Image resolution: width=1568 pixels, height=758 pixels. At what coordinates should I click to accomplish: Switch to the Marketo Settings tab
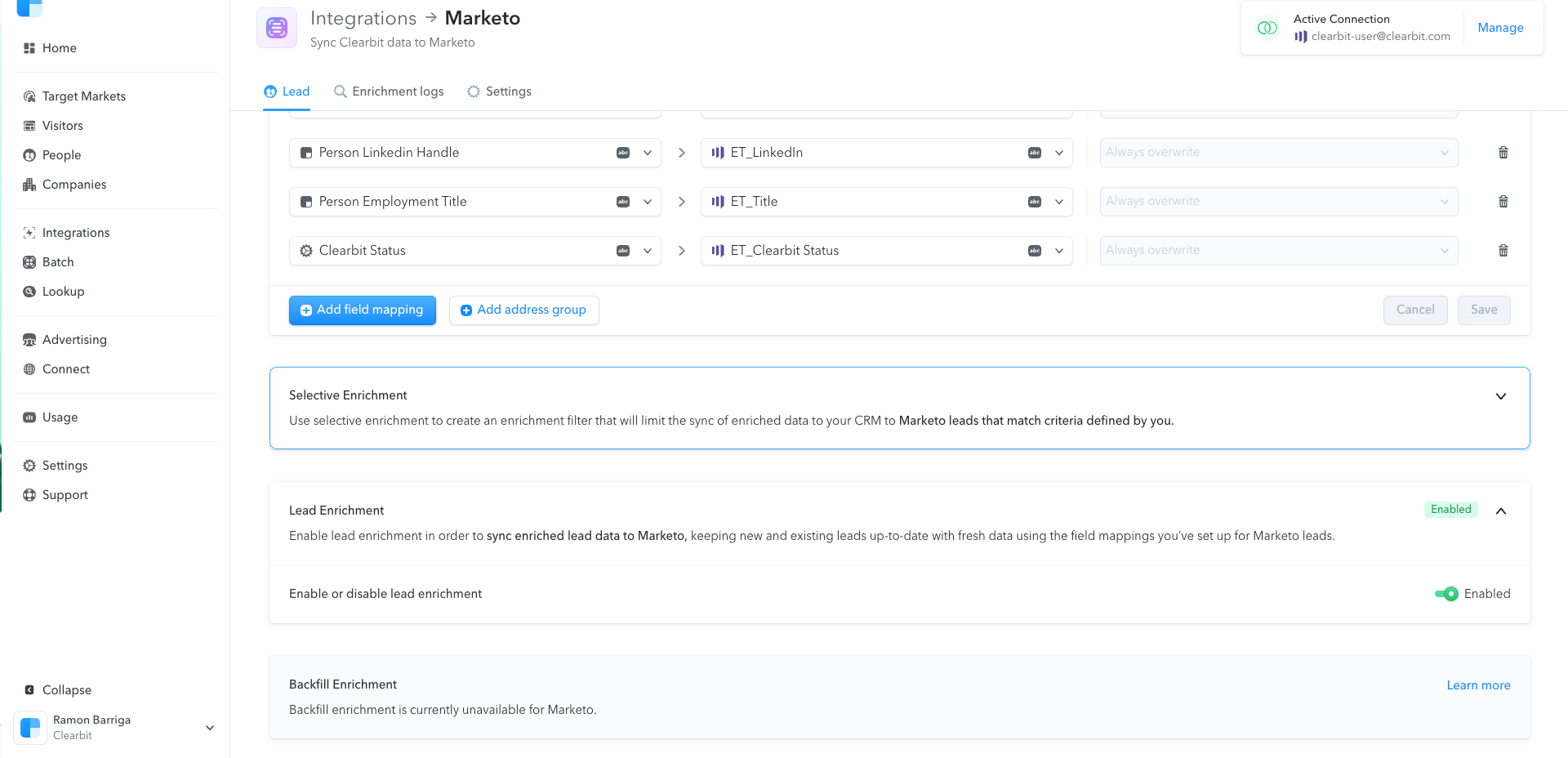499,91
